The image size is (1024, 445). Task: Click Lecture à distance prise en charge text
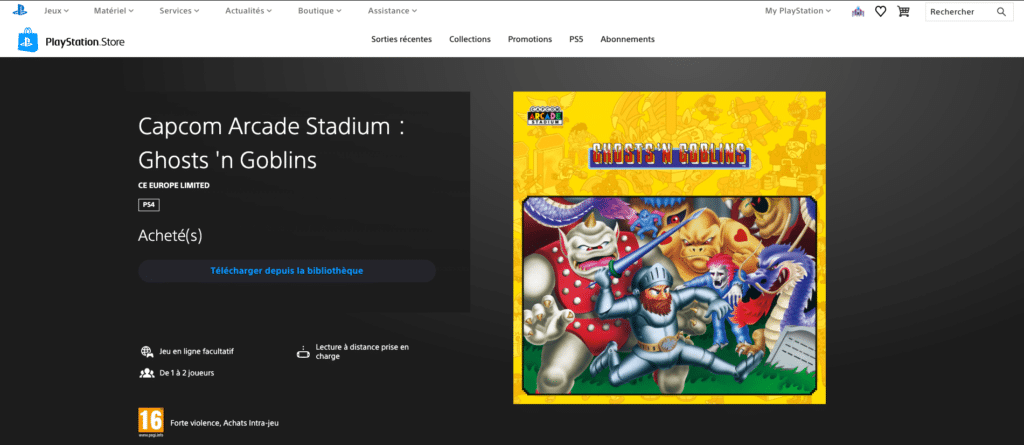[x=362, y=352]
